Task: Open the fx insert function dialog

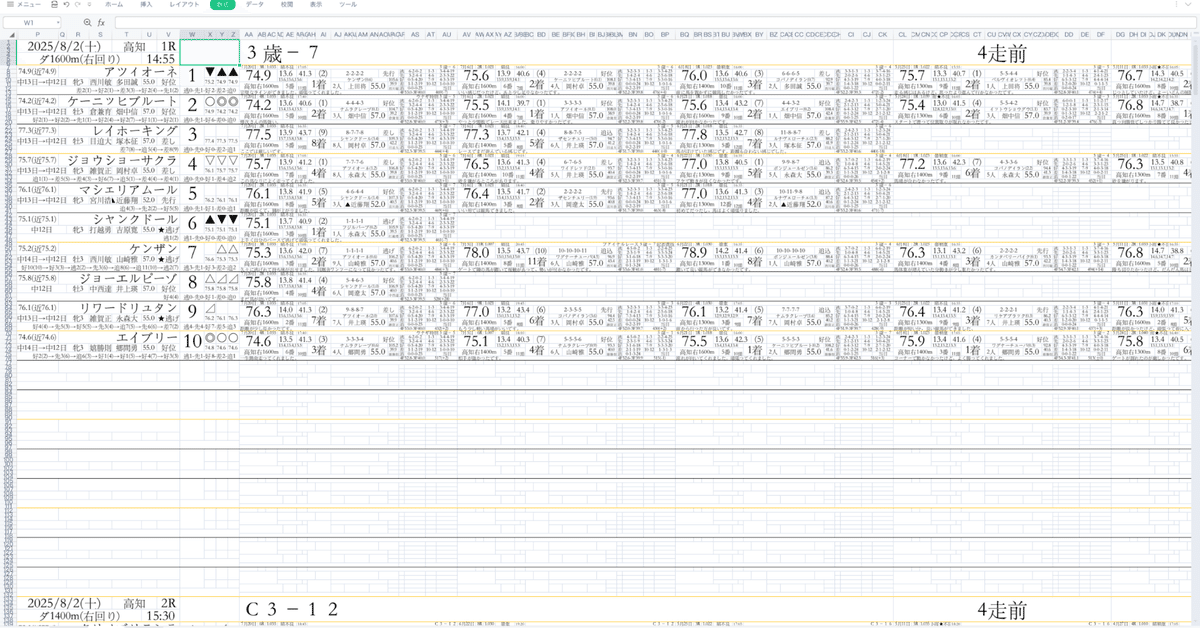Action: (x=101, y=21)
